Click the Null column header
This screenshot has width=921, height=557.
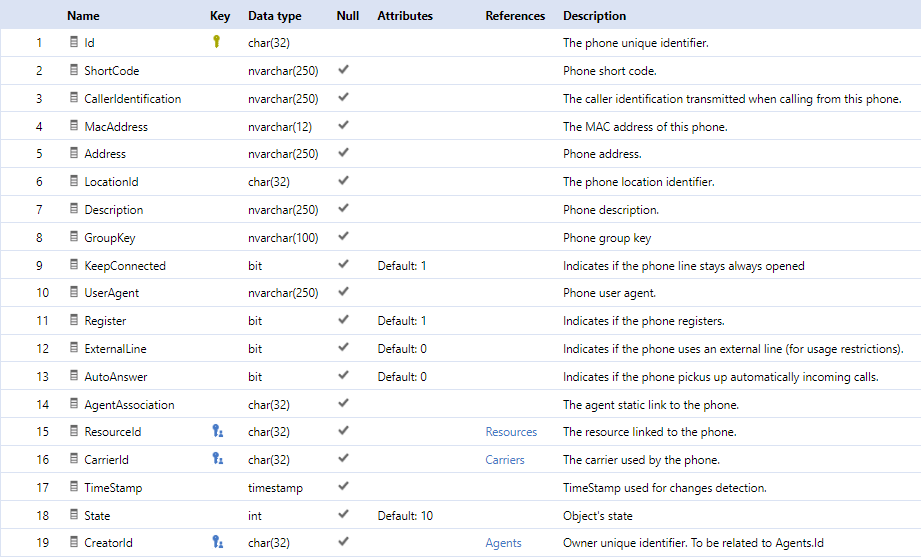click(348, 16)
